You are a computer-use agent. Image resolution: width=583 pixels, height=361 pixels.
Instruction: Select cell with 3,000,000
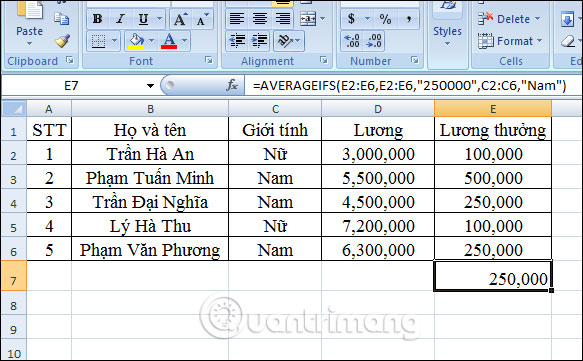378,153
